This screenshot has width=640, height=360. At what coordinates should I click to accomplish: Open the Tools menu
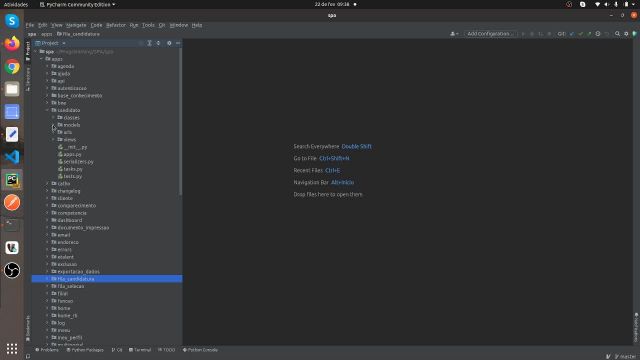148,25
